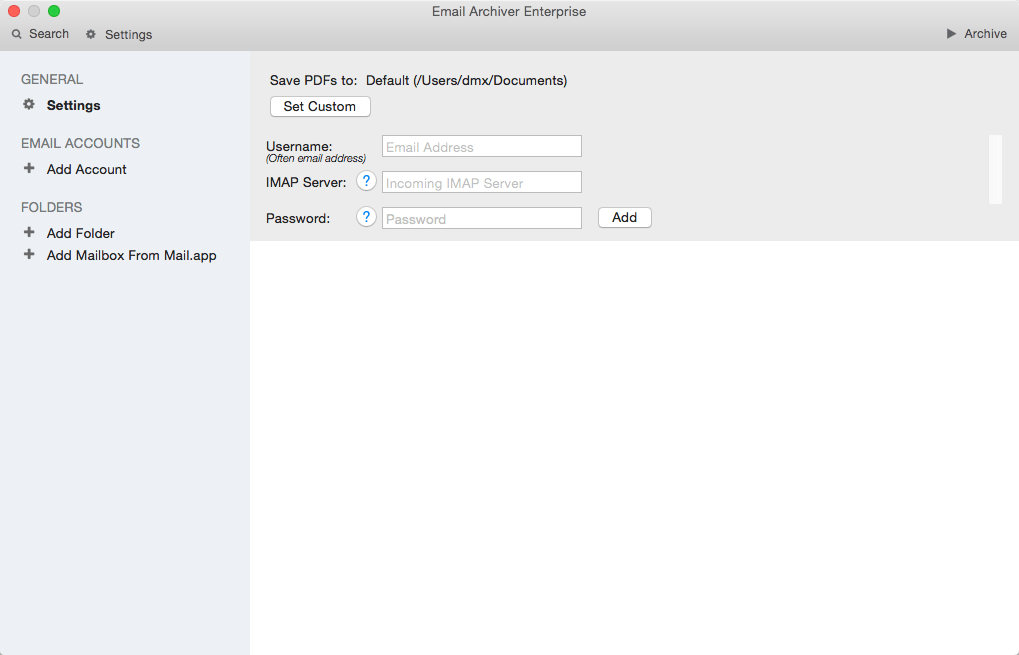Focus the Incoming IMAP Server field
Image resolution: width=1019 pixels, height=655 pixels.
482,182
